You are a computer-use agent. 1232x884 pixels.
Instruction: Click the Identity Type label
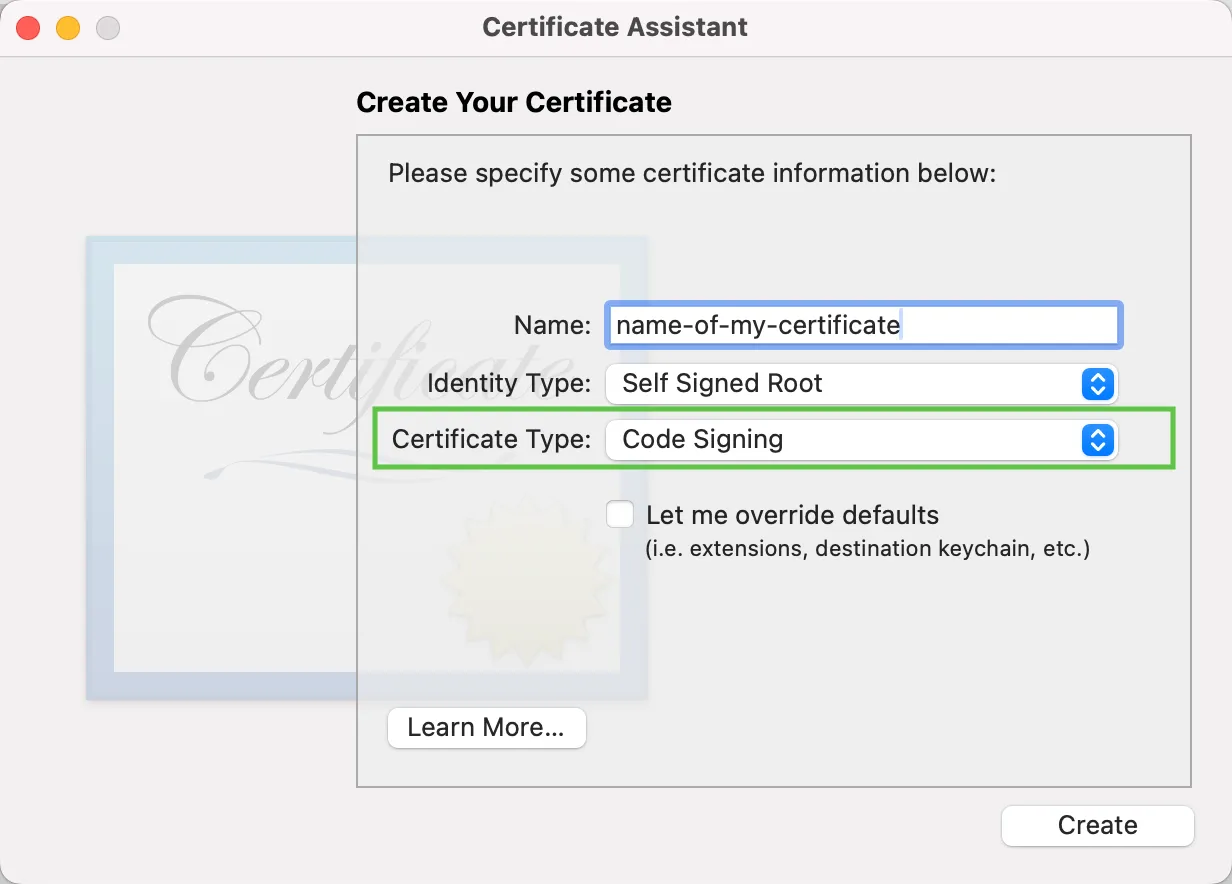510,384
